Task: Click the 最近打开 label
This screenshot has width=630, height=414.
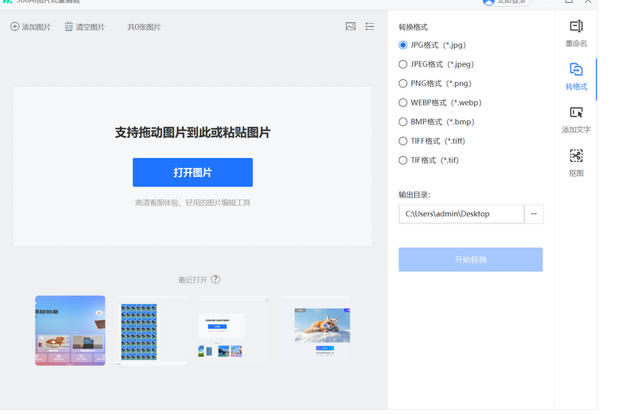Action: click(192, 279)
